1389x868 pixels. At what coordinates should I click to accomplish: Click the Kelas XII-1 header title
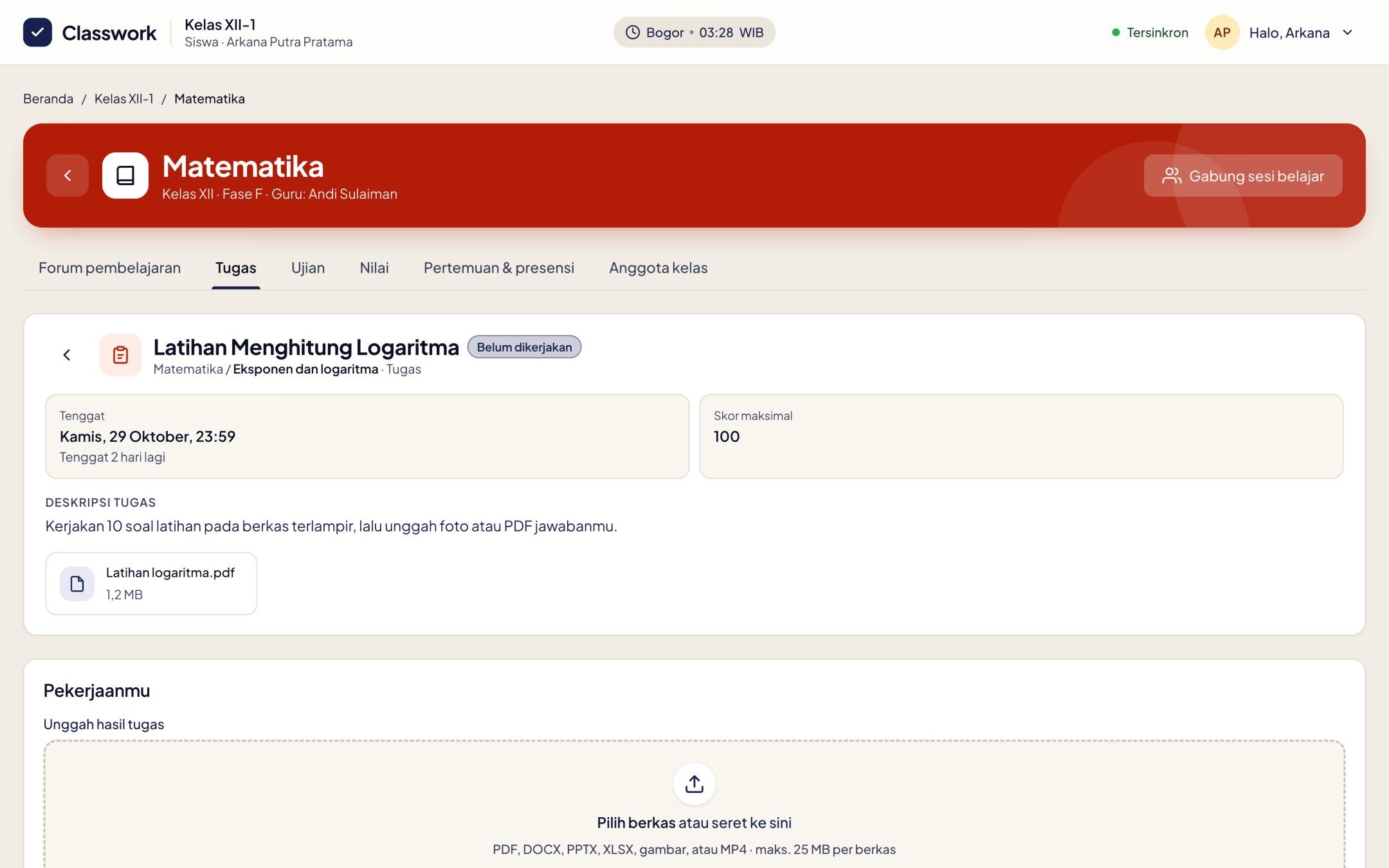(220, 24)
